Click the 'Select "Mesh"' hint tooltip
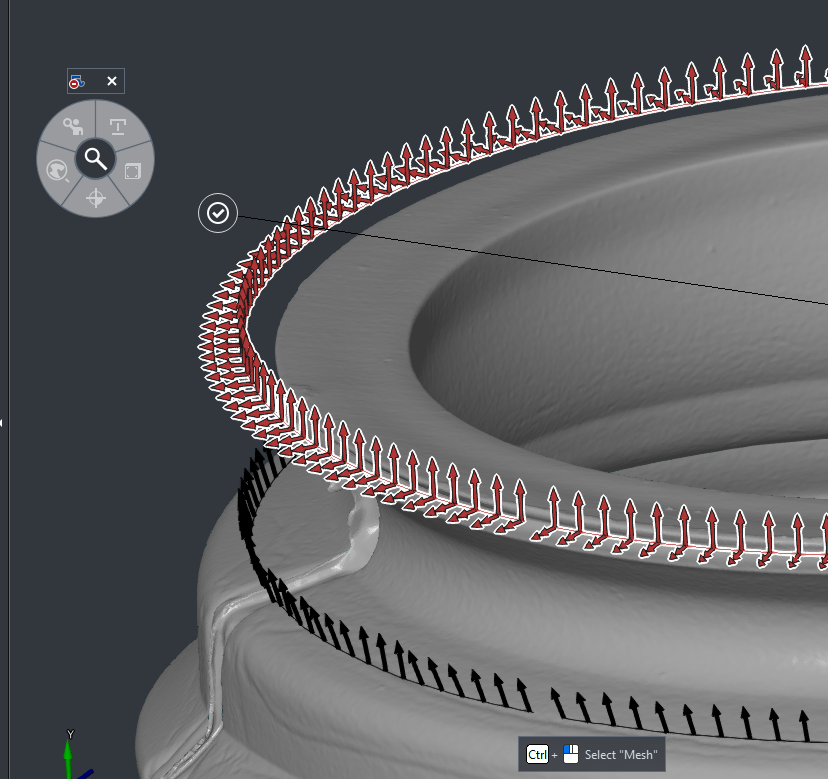This screenshot has height=779, width=828. pyautogui.click(x=591, y=755)
